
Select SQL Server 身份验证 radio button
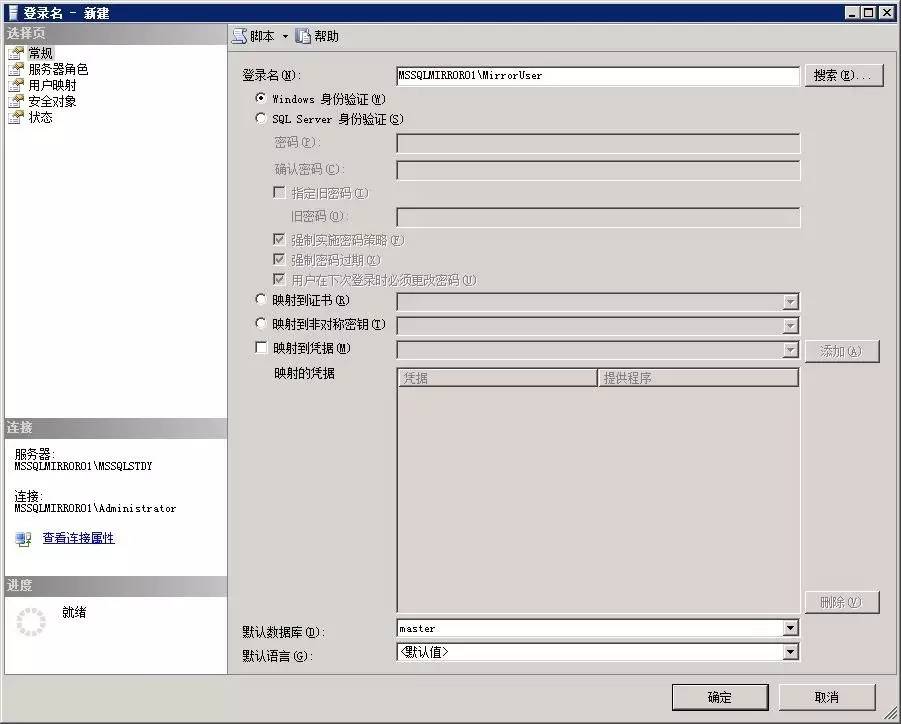[x=260, y=118]
